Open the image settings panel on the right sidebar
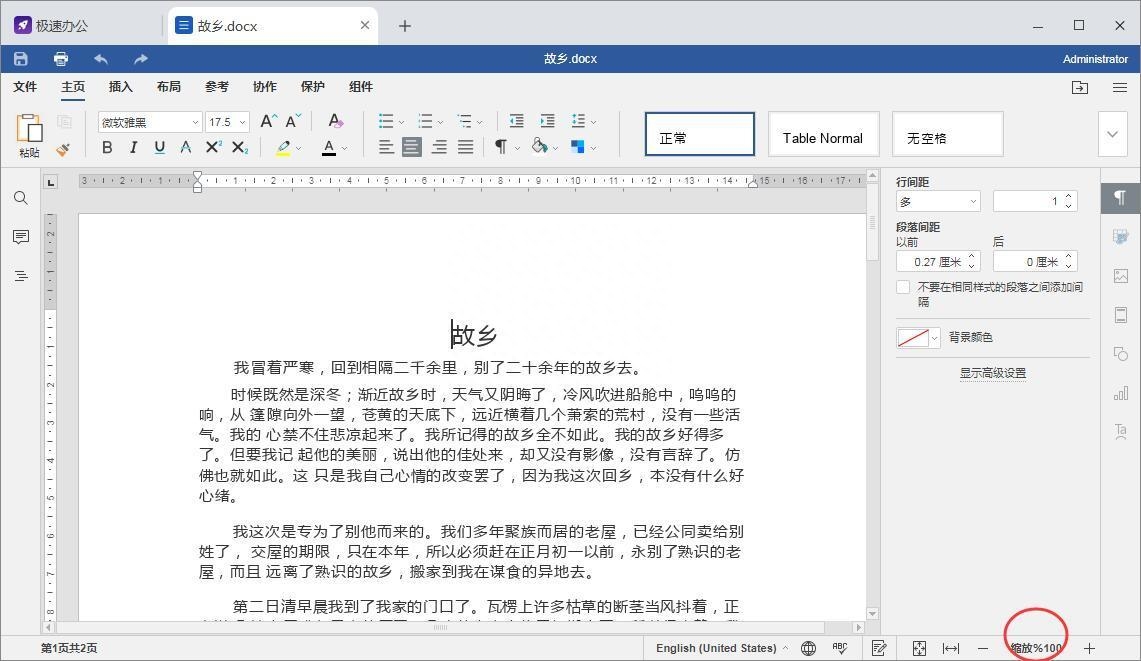Viewport: 1141px width, 661px height. click(x=1120, y=276)
